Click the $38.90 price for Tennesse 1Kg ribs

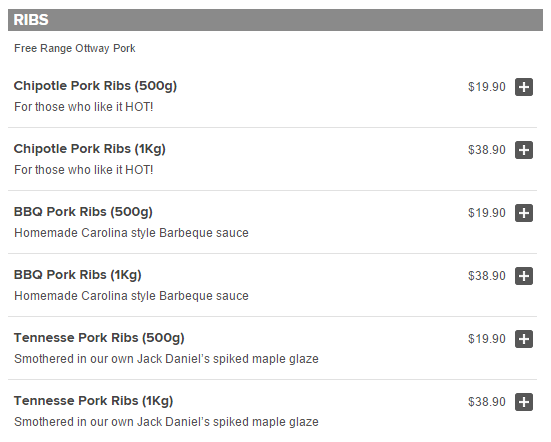[x=487, y=402]
